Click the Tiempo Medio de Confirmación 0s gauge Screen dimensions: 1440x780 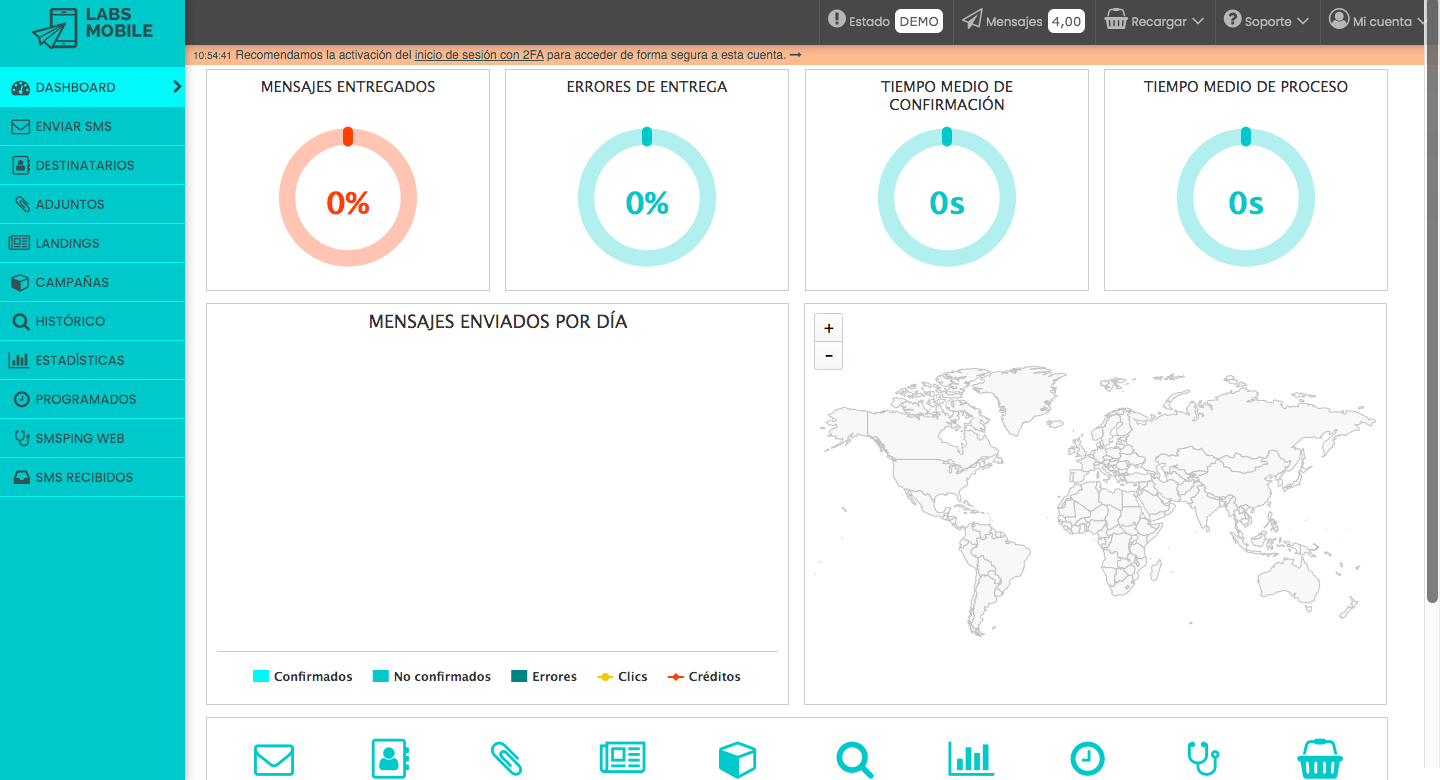click(x=947, y=198)
